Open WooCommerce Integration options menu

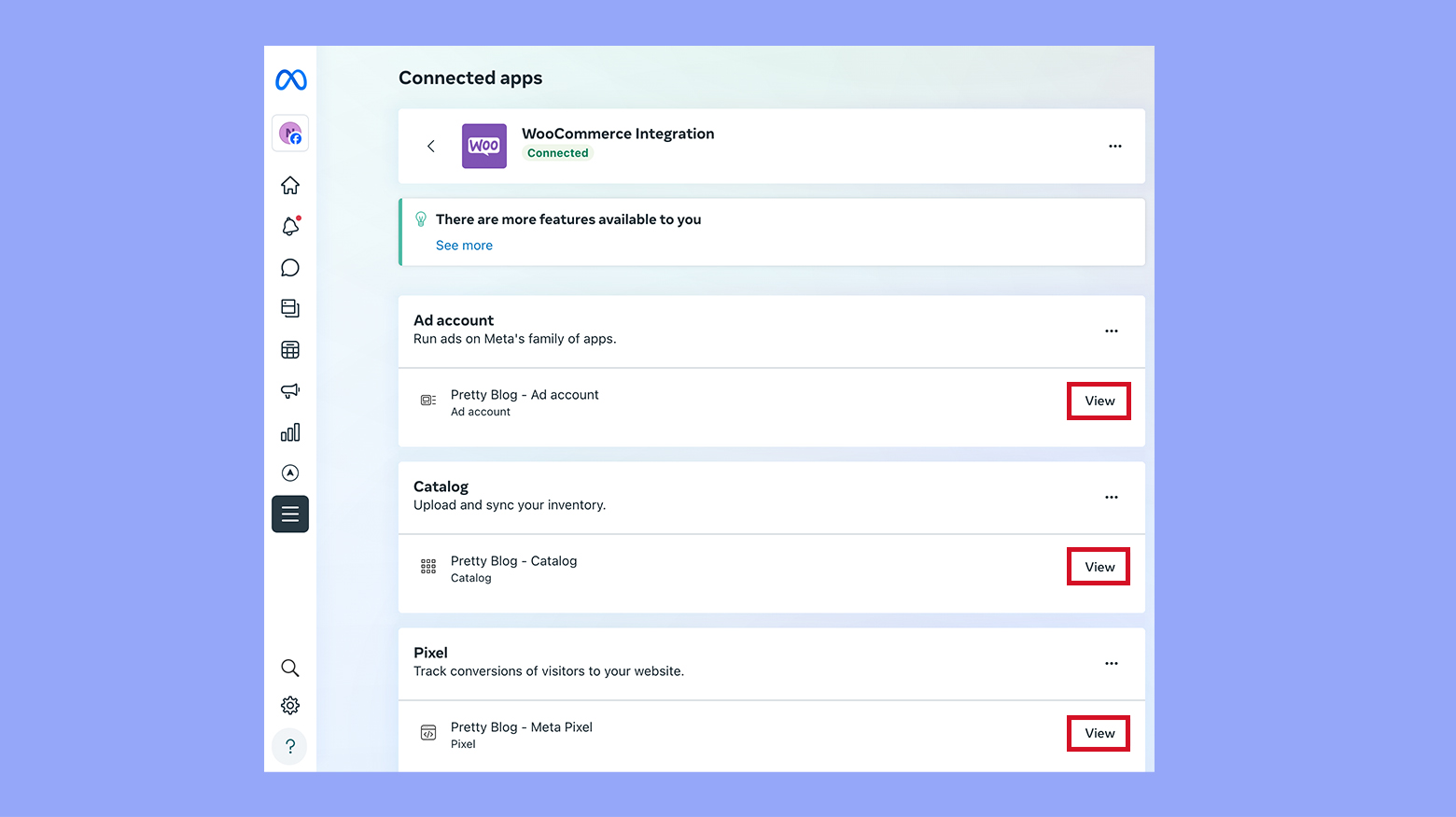1115,146
